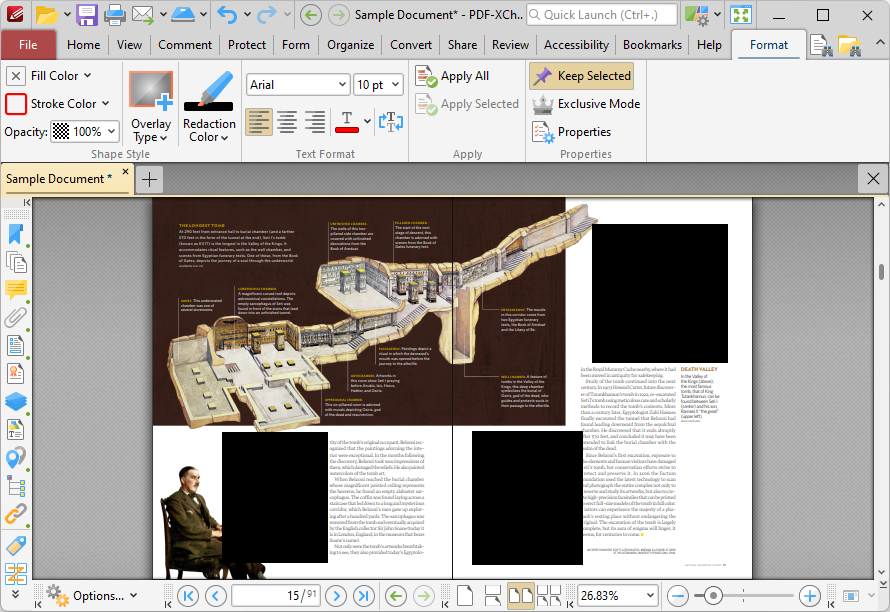This screenshot has width=890, height=612.
Task: Open the Find binoculars icon in the ribbon
Action: click(821, 45)
